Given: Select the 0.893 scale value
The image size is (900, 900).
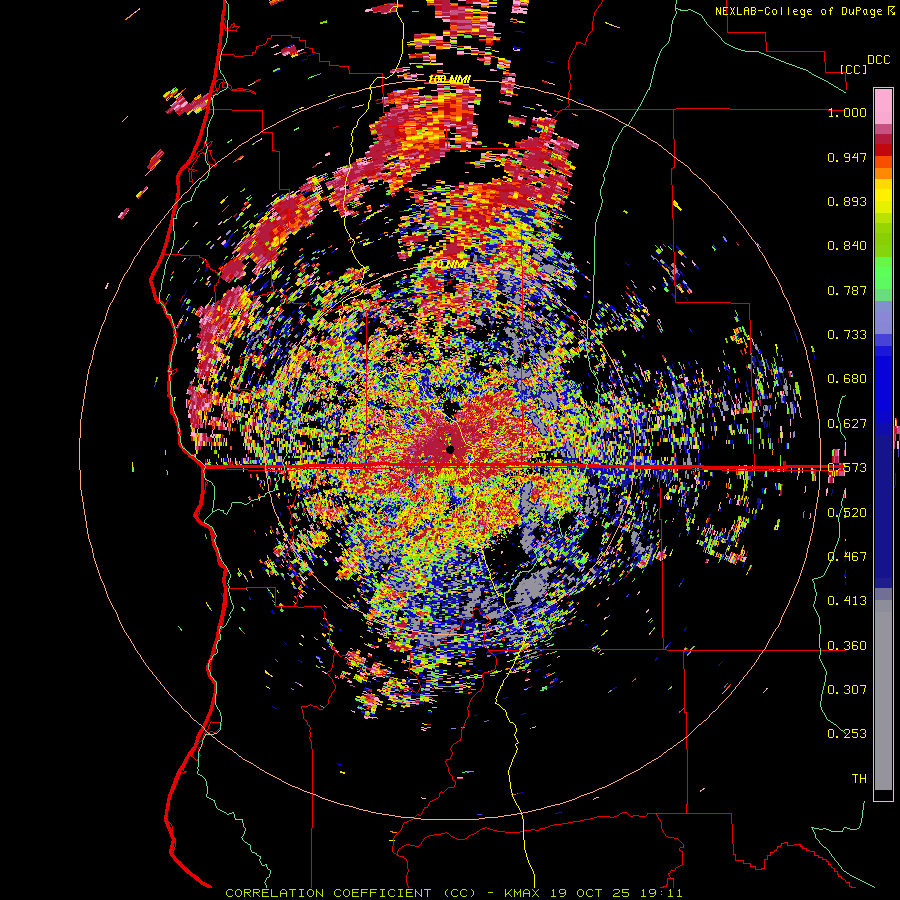Looking at the screenshot, I should (x=847, y=201).
